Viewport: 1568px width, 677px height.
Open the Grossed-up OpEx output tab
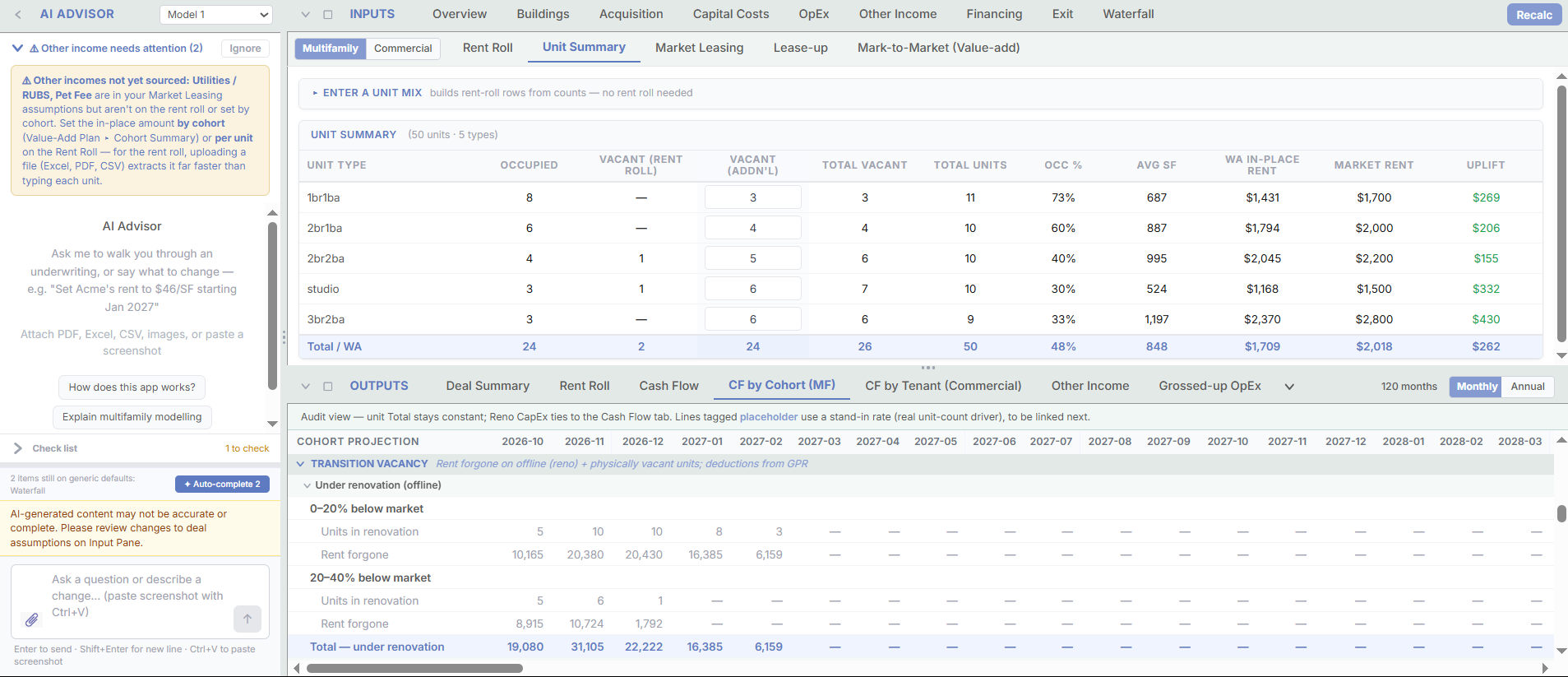click(x=1210, y=386)
